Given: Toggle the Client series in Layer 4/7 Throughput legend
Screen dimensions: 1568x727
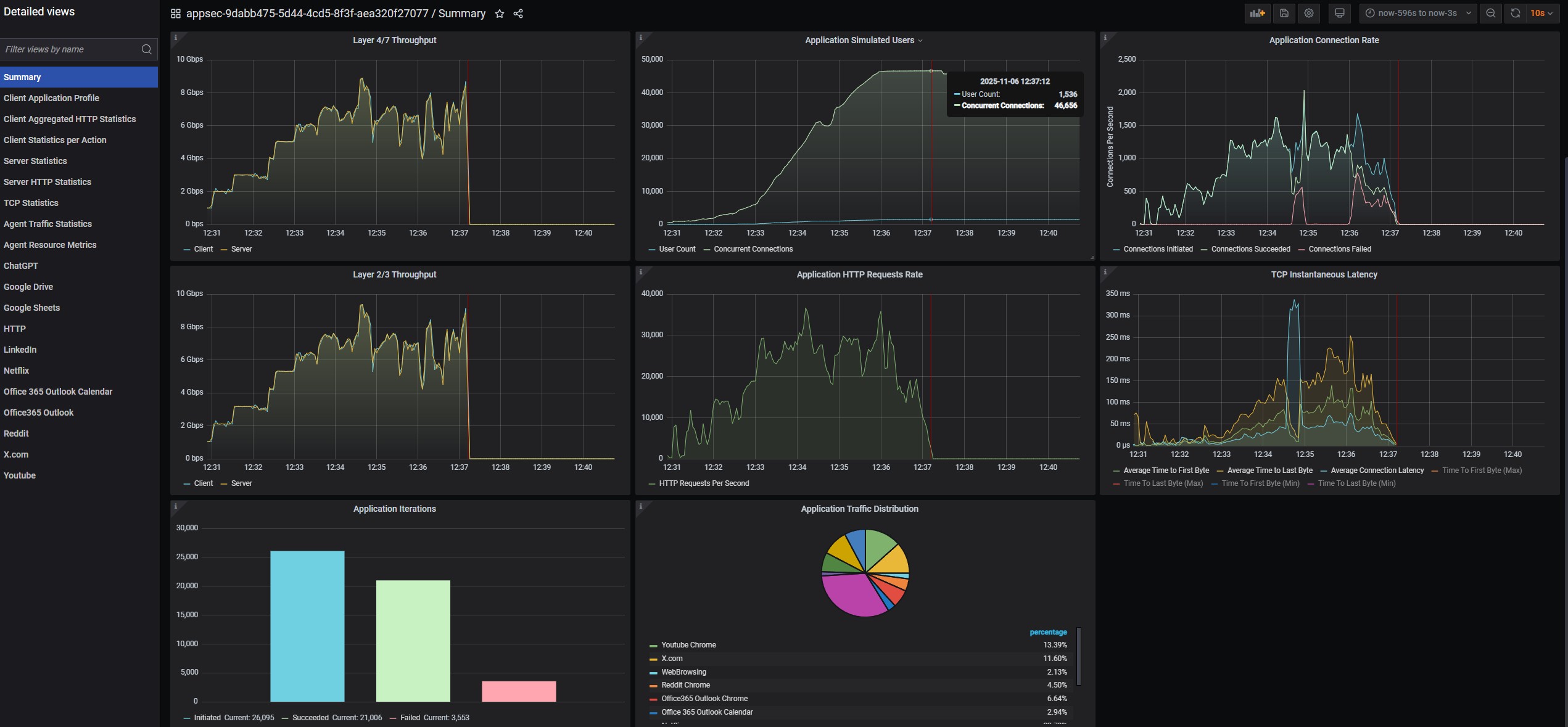Looking at the screenshot, I should [x=202, y=249].
